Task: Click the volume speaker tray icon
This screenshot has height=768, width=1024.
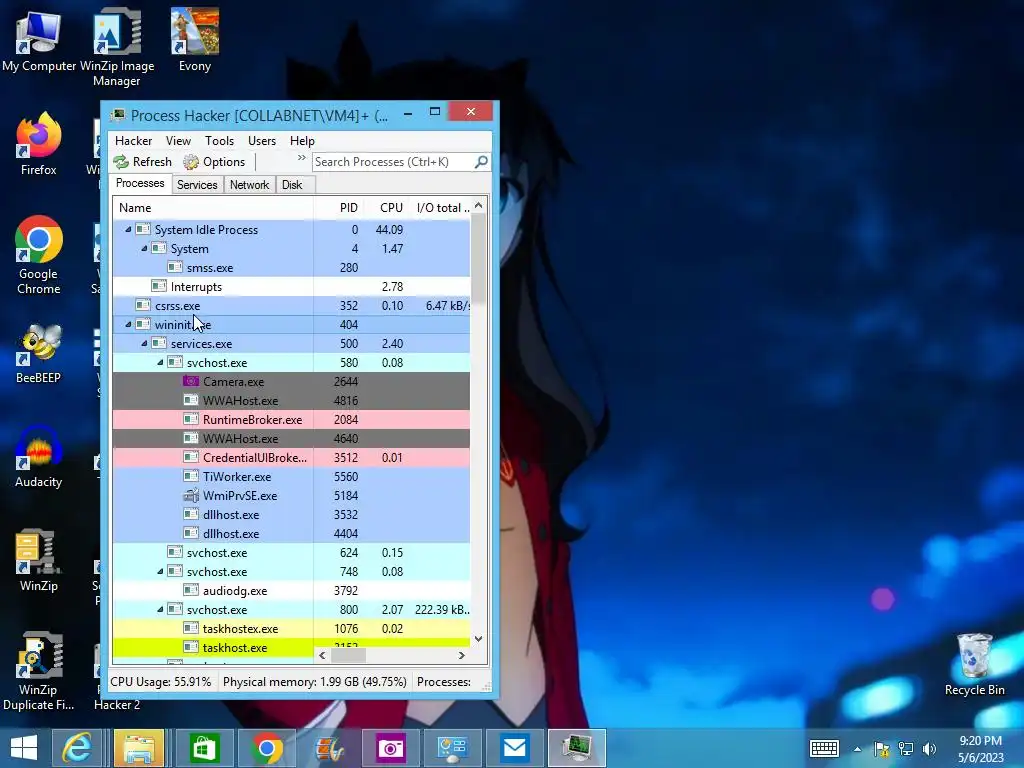Action: click(929, 748)
